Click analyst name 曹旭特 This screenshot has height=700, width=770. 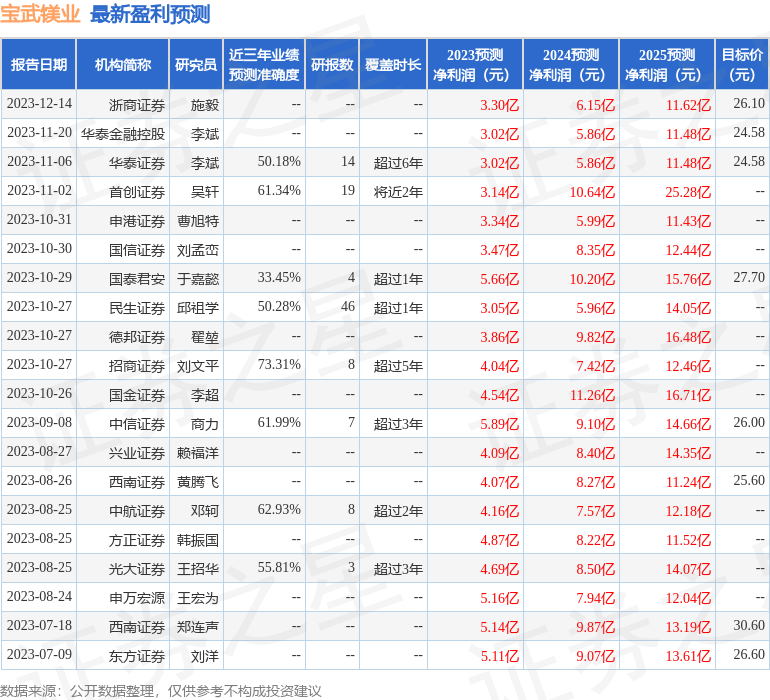198,221
